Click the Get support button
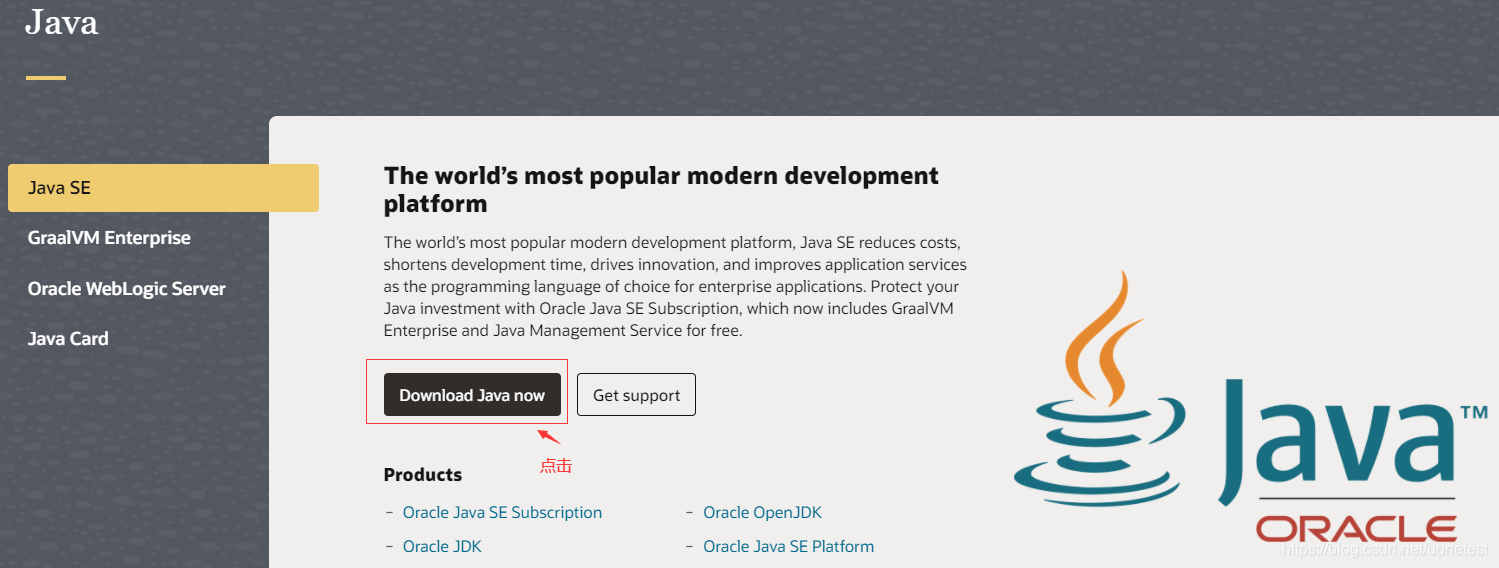The height and width of the screenshot is (568, 1499). click(x=636, y=395)
